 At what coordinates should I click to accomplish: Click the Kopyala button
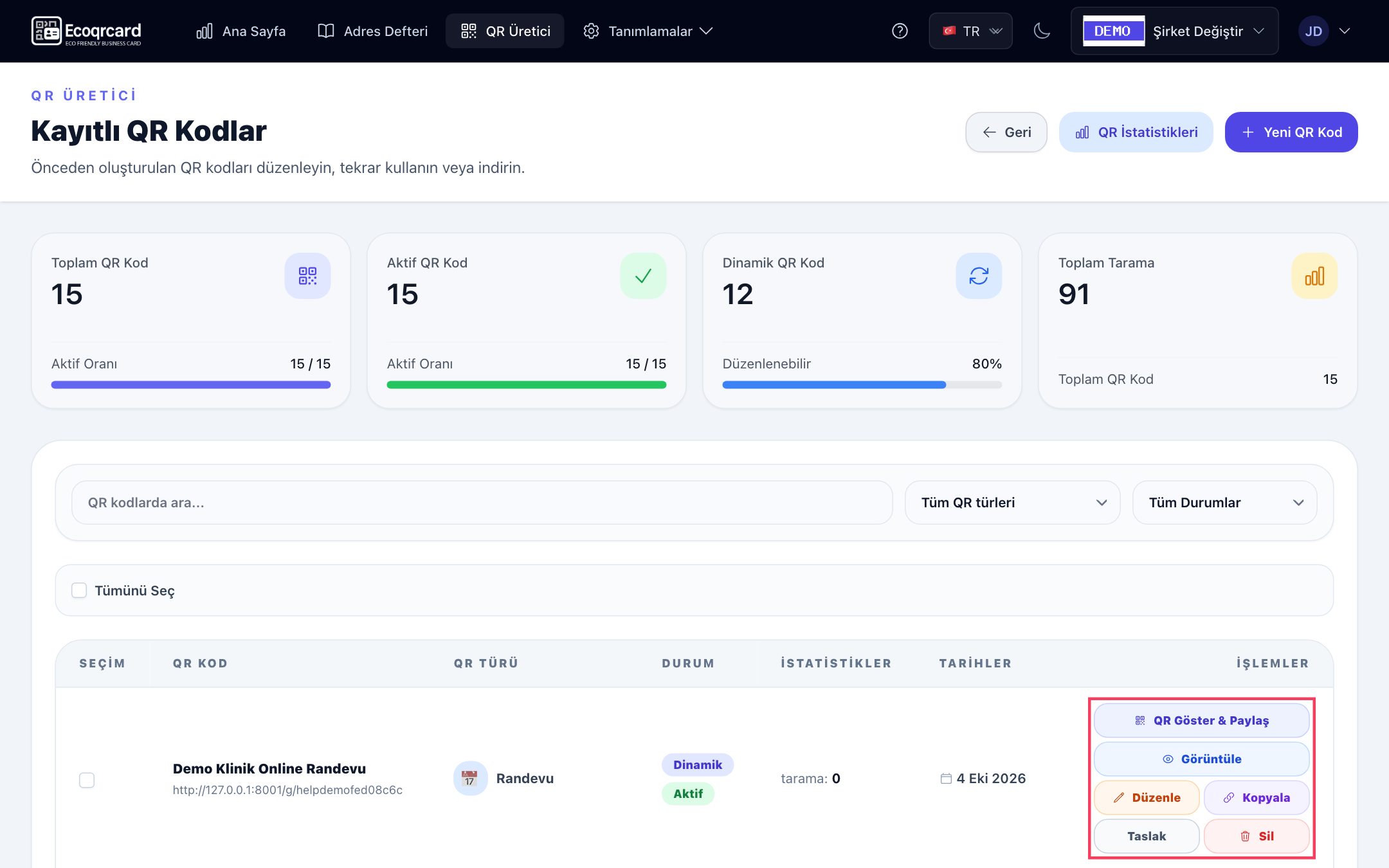tap(1257, 798)
